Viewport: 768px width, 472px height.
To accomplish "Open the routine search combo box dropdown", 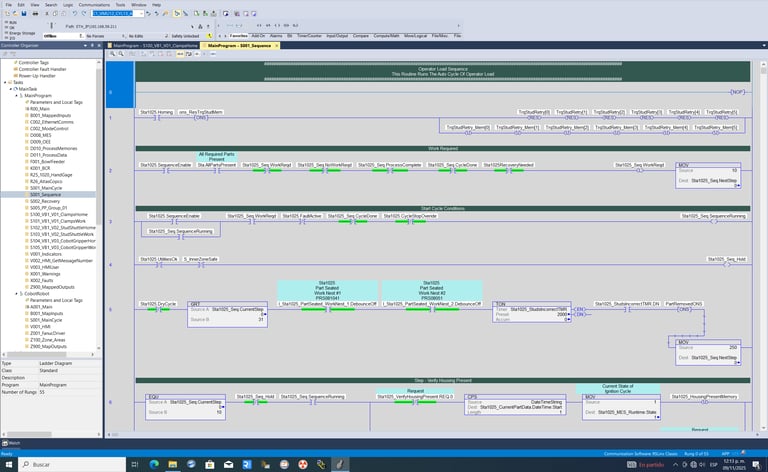I will pos(142,13).
